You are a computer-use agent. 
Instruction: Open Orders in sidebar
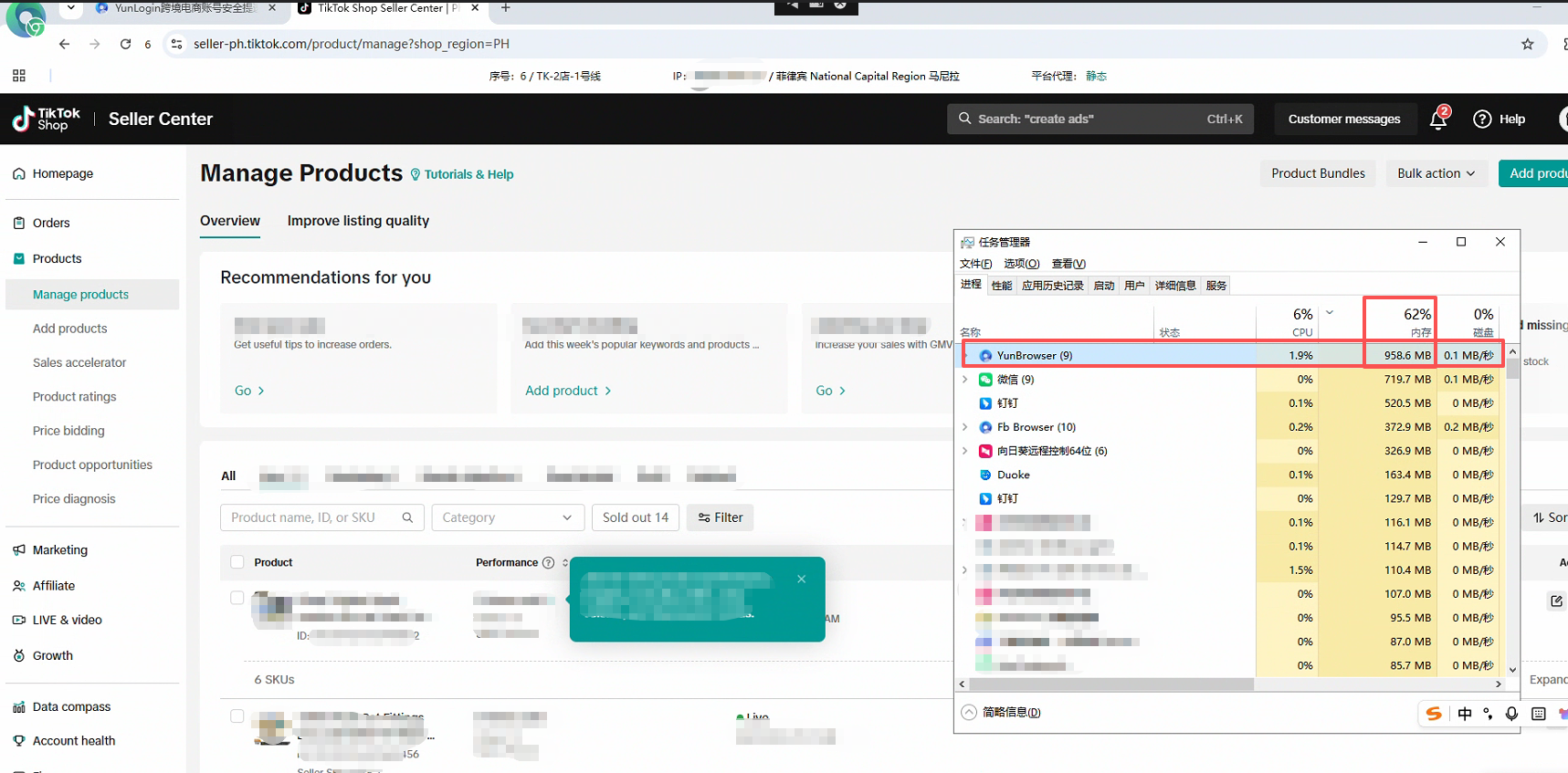(x=51, y=223)
